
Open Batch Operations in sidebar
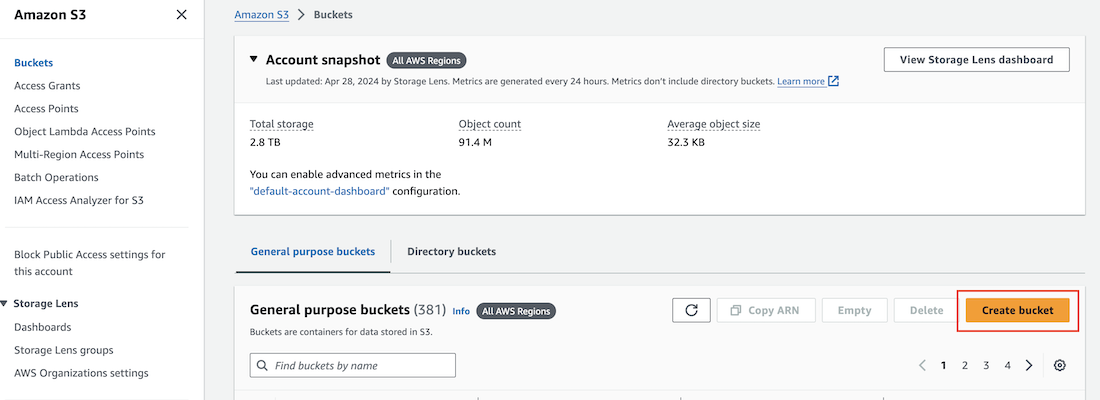coord(56,177)
